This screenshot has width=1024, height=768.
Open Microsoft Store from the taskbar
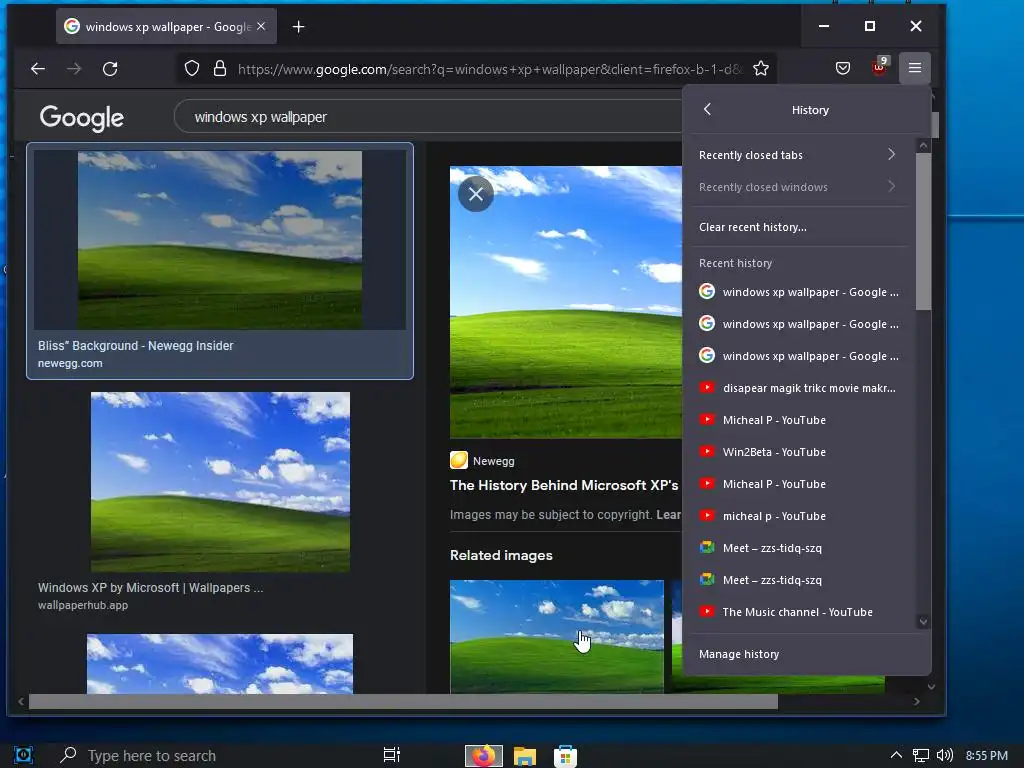pyautogui.click(x=566, y=756)
